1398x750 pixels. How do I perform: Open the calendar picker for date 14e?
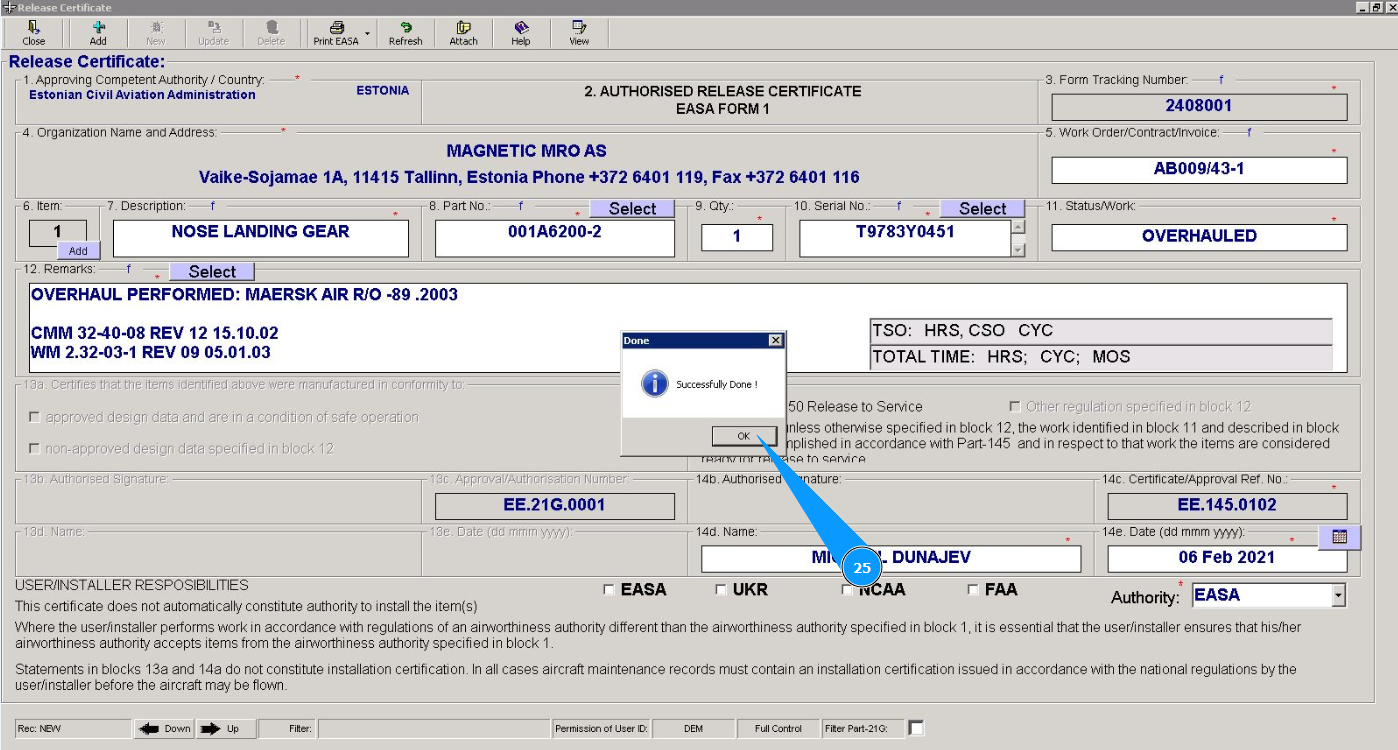click(x=1339, y=537)
